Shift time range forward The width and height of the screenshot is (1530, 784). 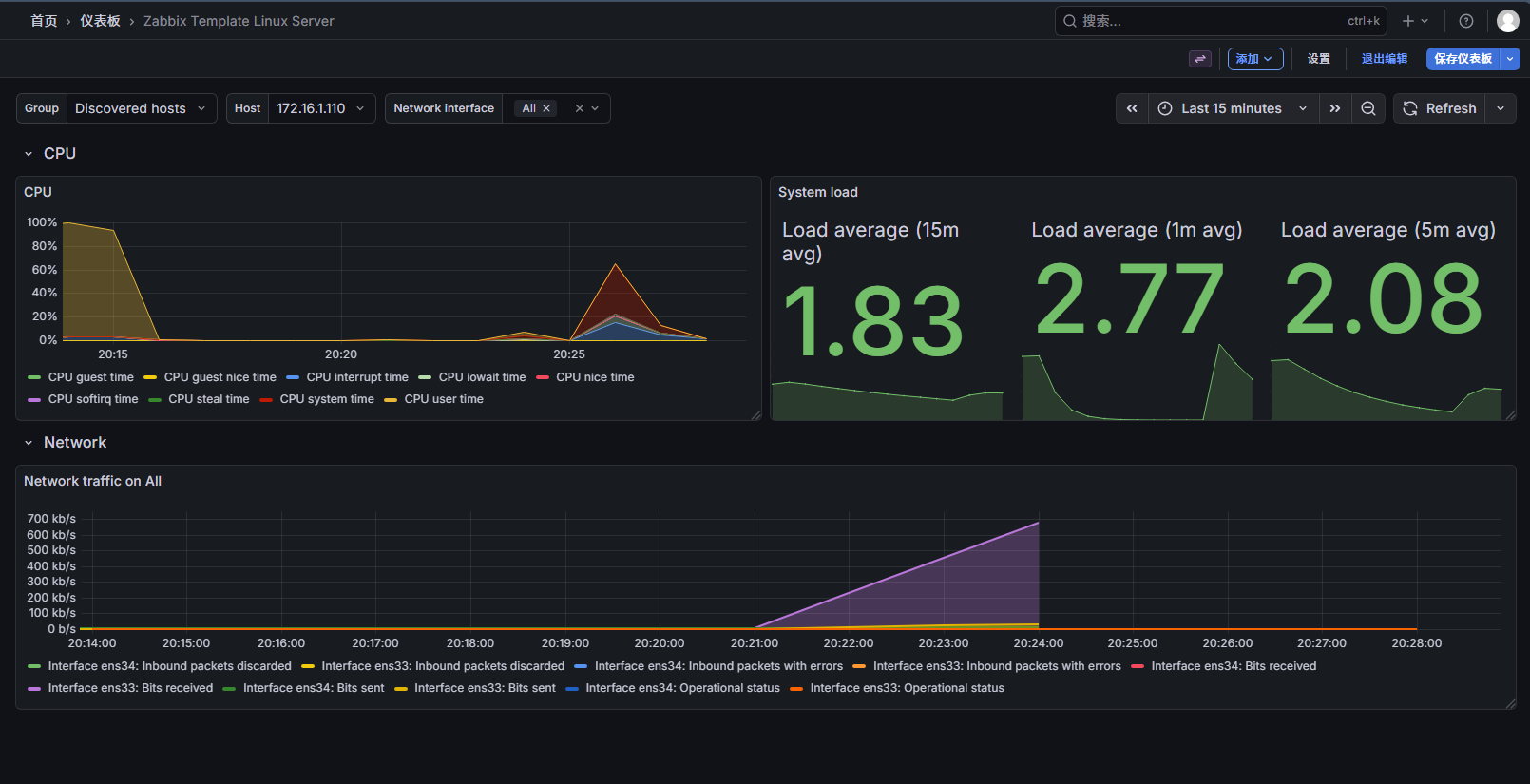tap(1335, 108)
